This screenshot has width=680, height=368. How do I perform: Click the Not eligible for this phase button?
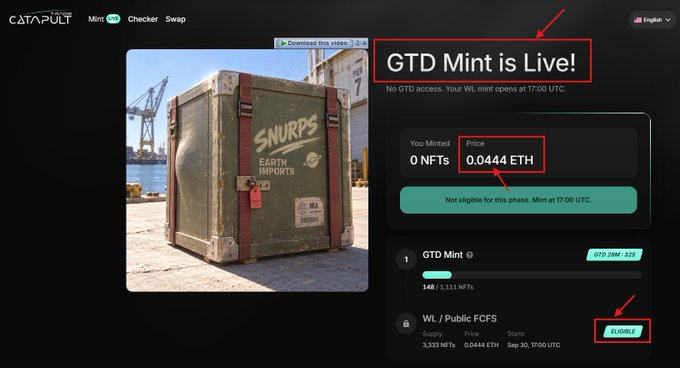[518, 200]
